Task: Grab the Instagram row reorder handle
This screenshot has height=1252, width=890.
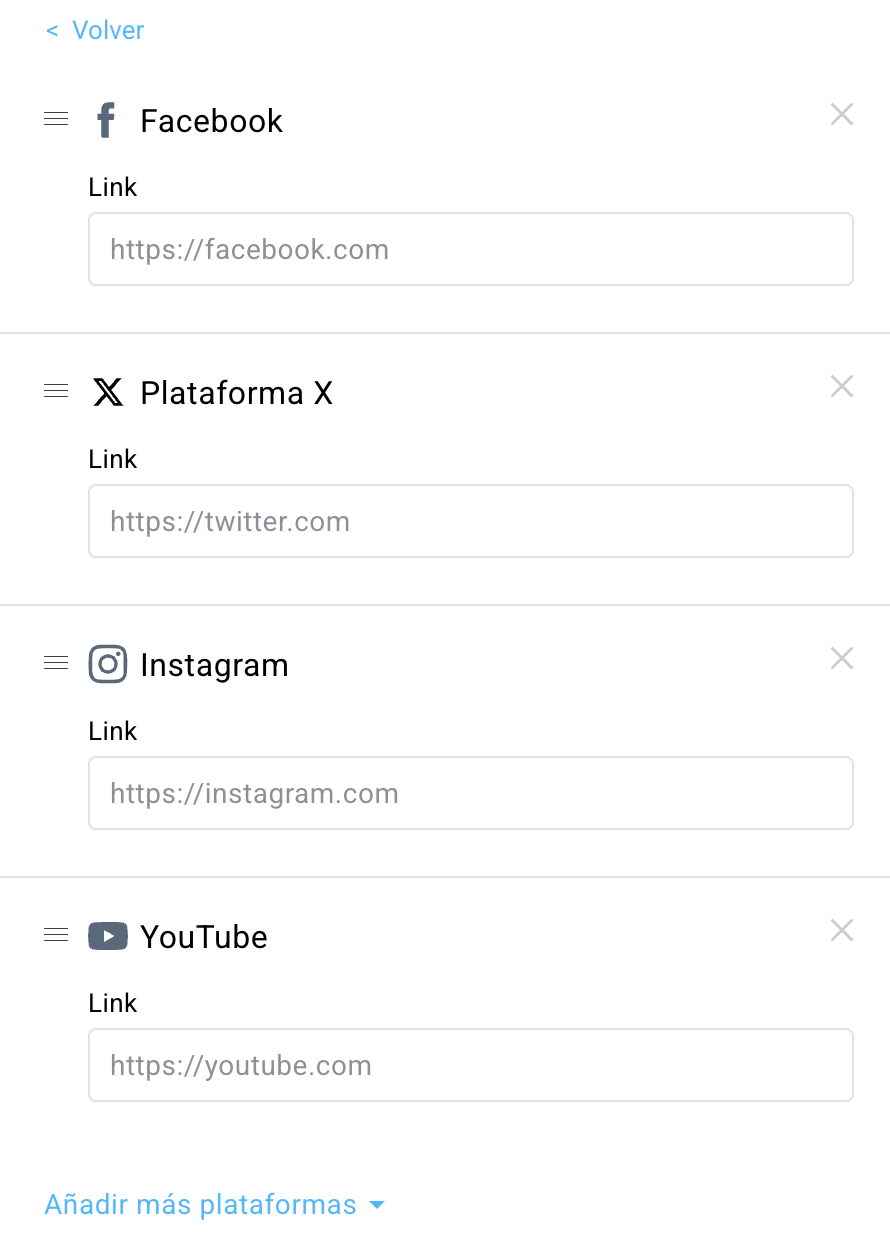Action: (56, 664)
